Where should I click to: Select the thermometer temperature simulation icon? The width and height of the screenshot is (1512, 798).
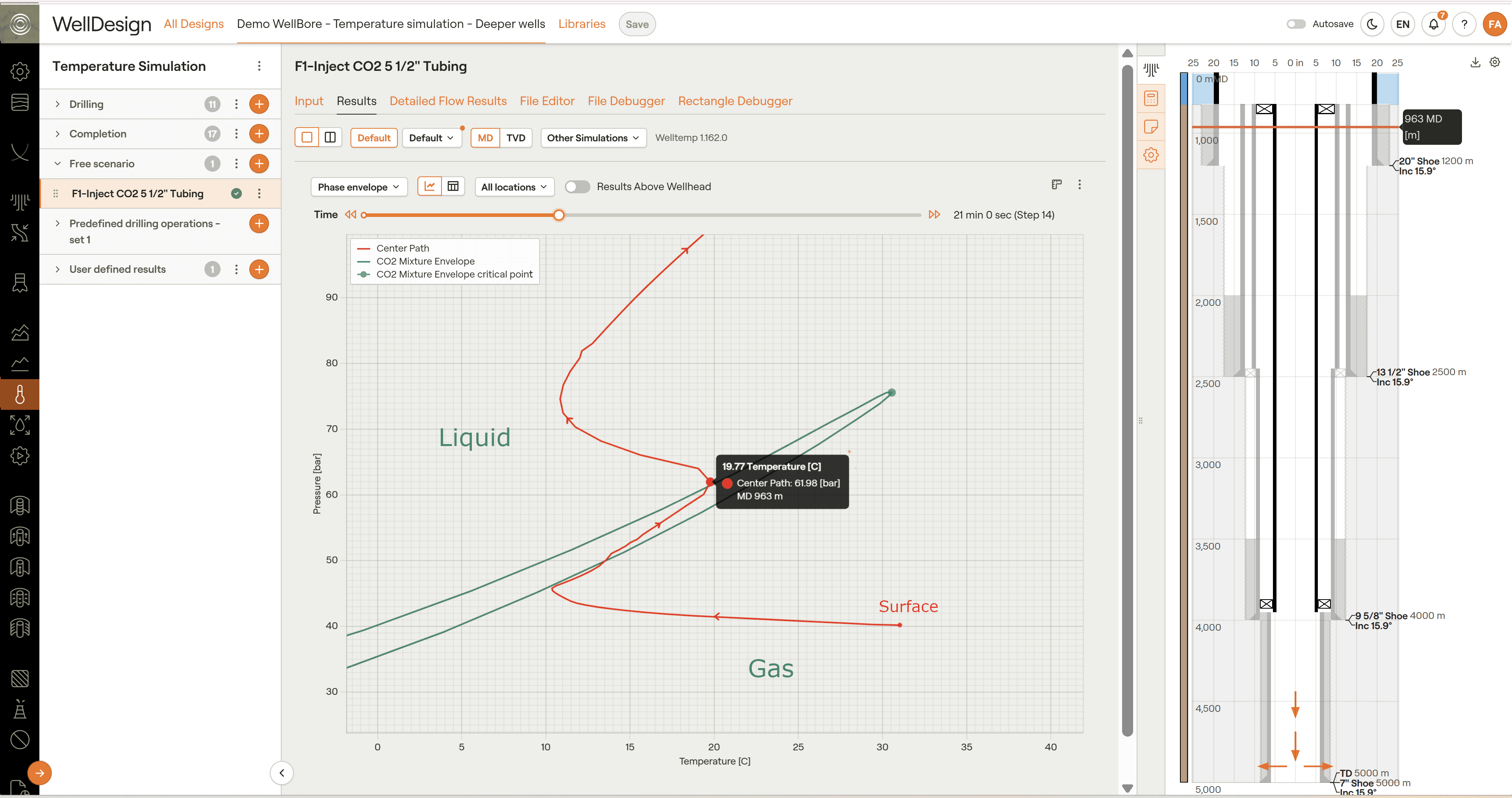pos(19,394)
